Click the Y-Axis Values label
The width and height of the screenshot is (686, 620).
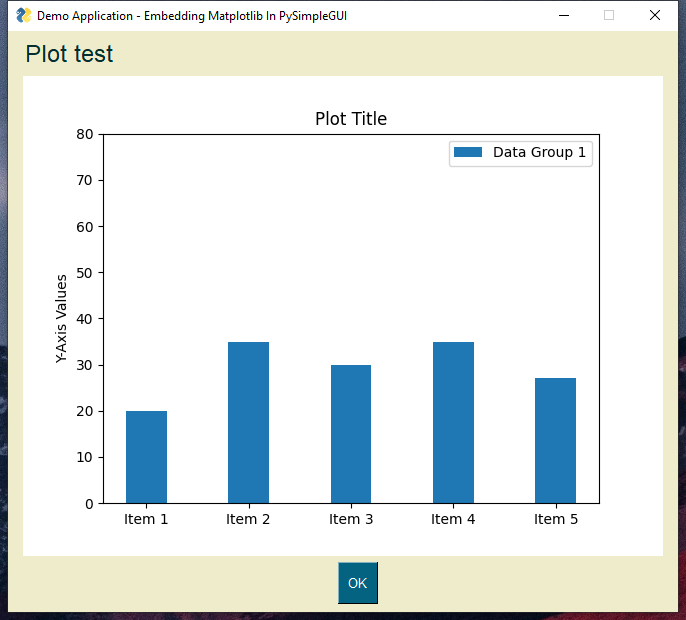click(x=62, y=318)
